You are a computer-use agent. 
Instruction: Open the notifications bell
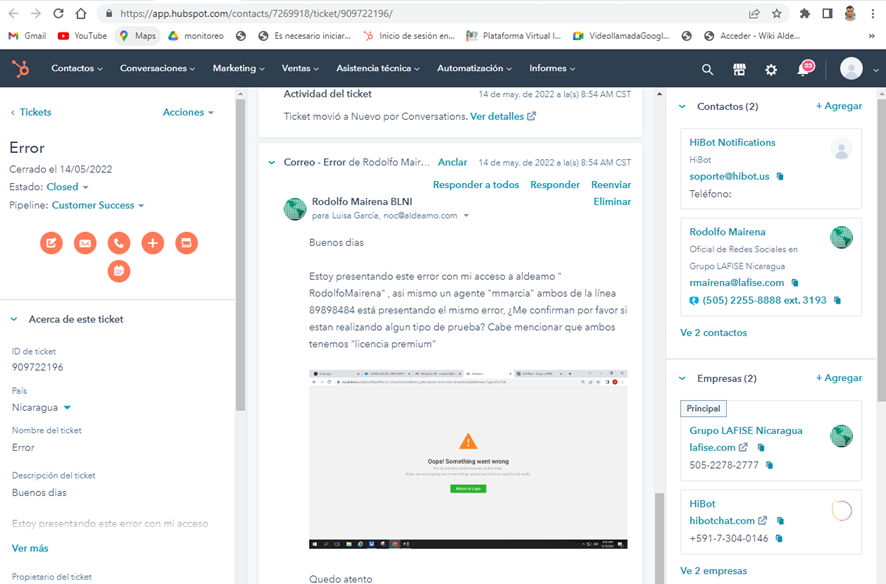click(804, 68)
